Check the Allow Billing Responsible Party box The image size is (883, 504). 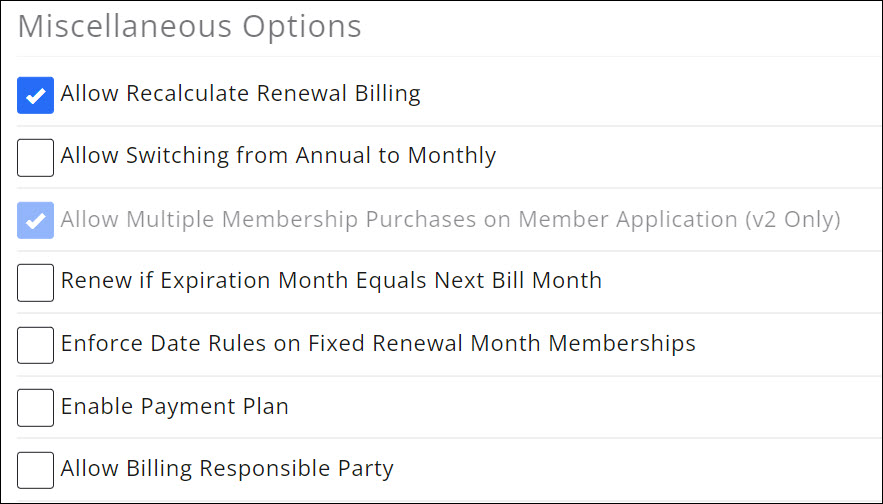pyautogui.click(x=36, y=470)
